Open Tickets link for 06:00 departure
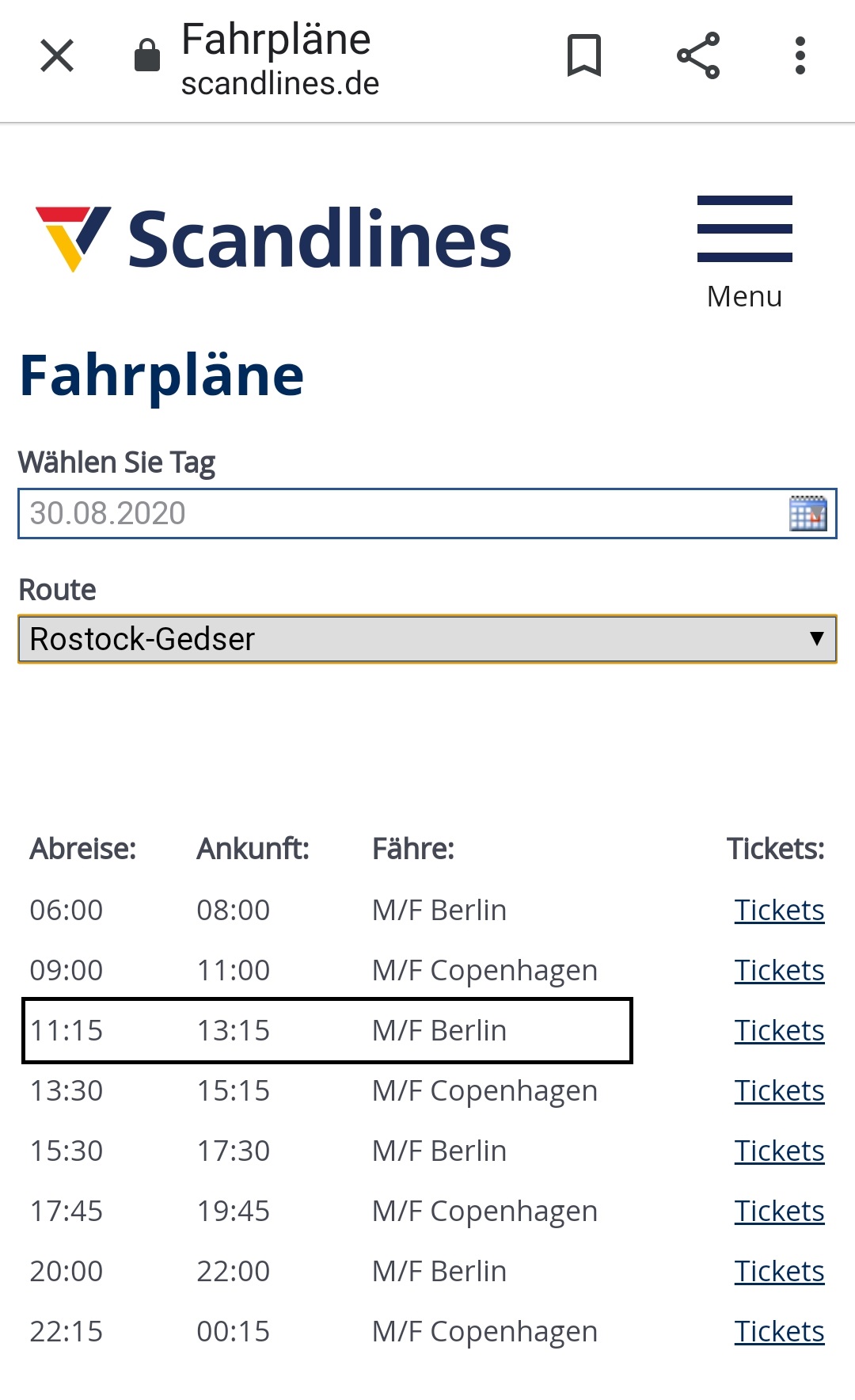Viewport: 855px width, 1400px height. tap(779, 911)
